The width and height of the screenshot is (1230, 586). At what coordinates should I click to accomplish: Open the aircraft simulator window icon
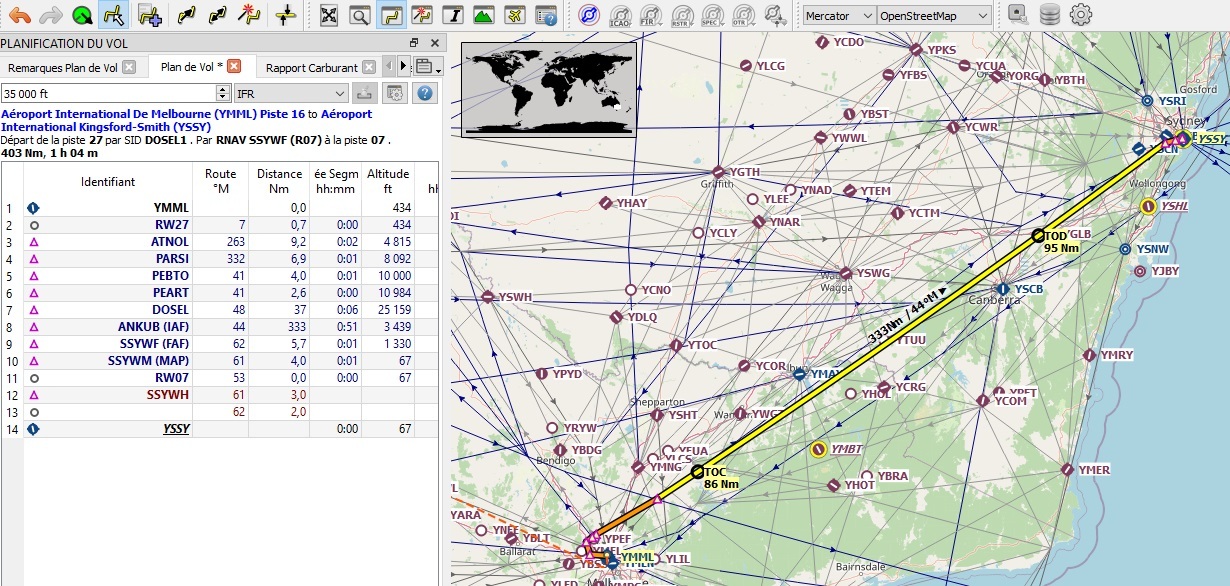click(x=514, y=15)
